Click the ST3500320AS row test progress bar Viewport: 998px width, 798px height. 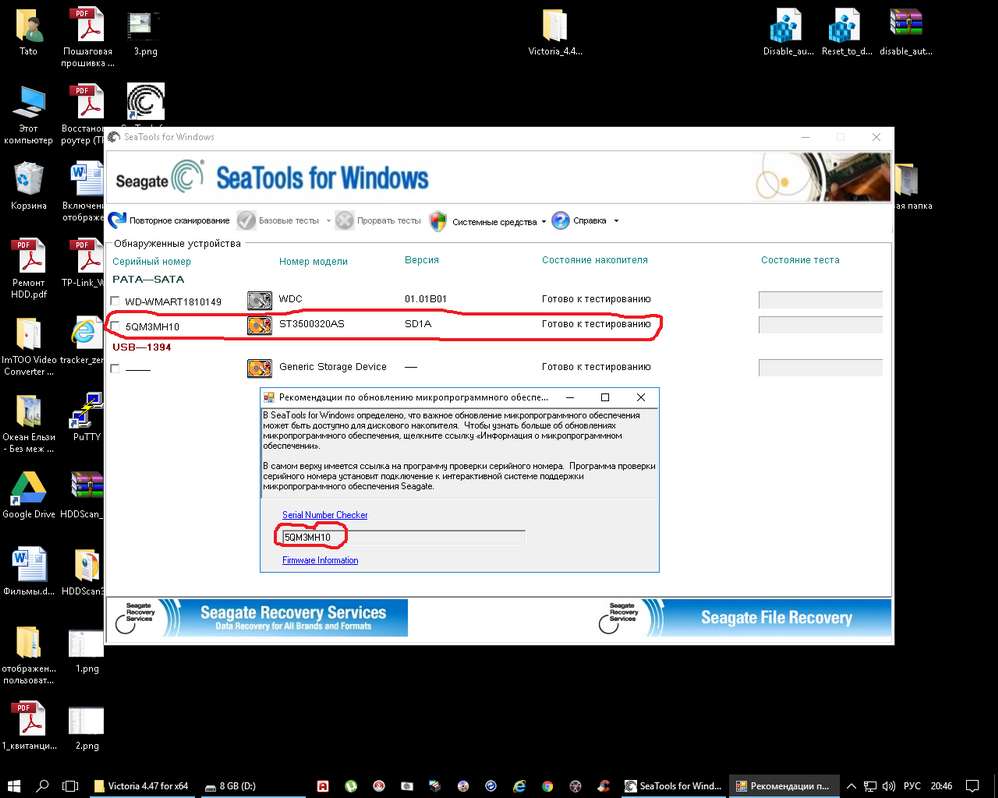[x=820, y=325]
